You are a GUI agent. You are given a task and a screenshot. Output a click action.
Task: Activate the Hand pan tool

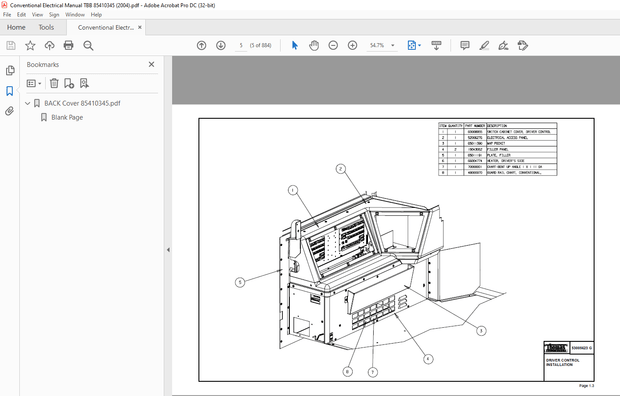point(314,45)
